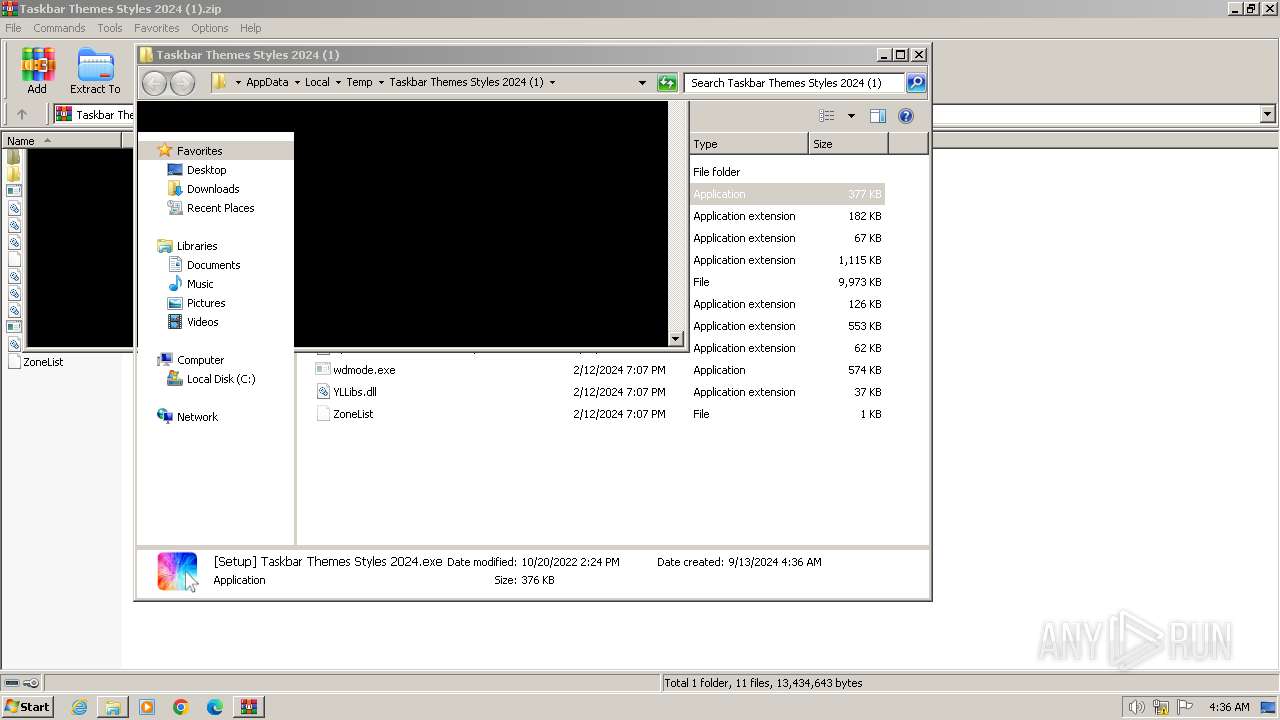Sort by Type column header
The width and height of the screenshot is (1280, 720).
pos(748,144)
